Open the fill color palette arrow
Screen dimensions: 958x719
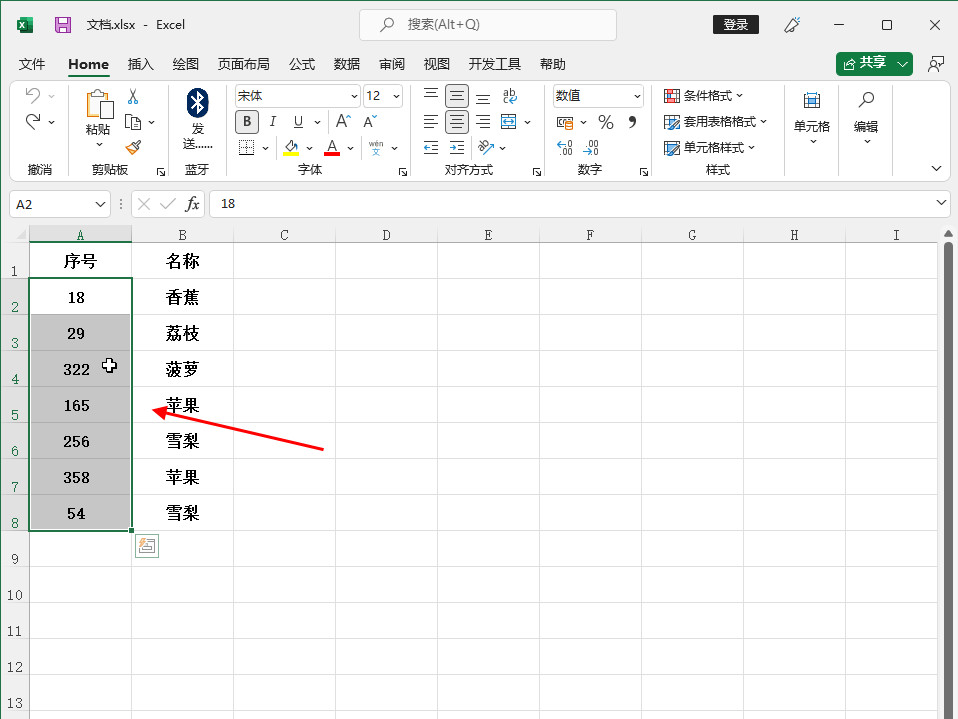pos(309,148)
